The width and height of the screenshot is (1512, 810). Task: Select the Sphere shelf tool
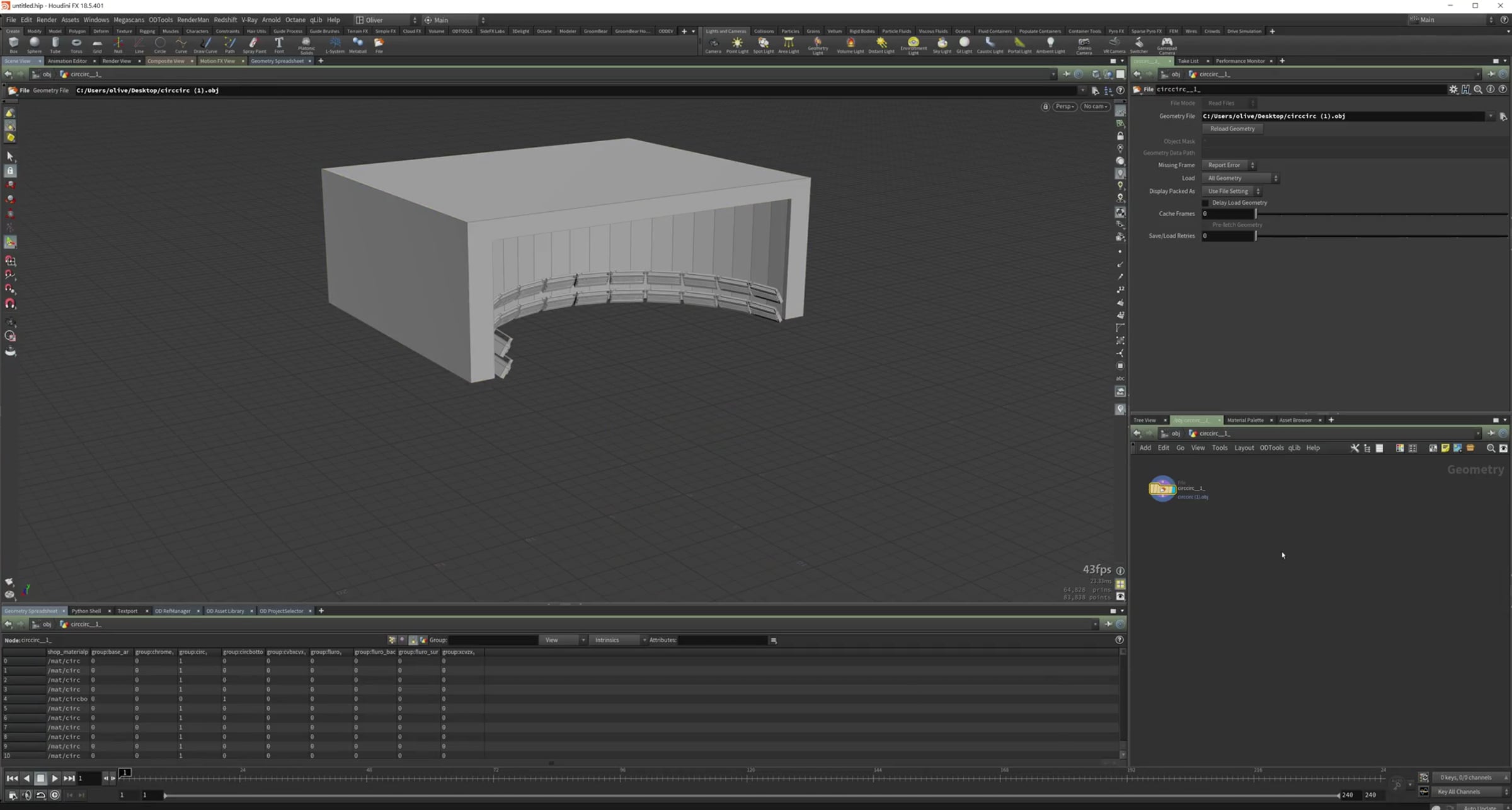pos(34,45)
